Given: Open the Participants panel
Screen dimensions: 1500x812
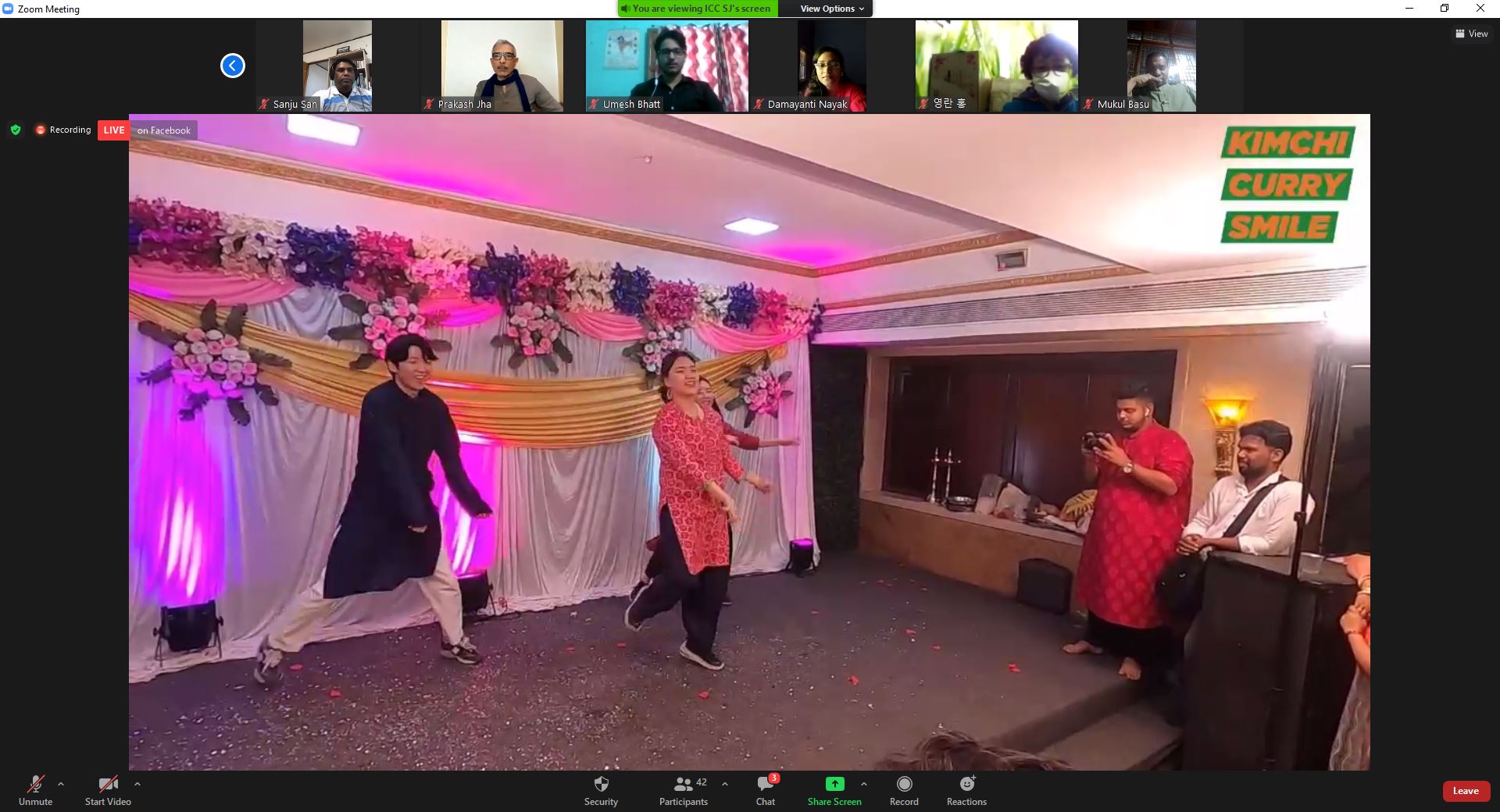Looking at the screenshot, I should [x=683, y=789].
